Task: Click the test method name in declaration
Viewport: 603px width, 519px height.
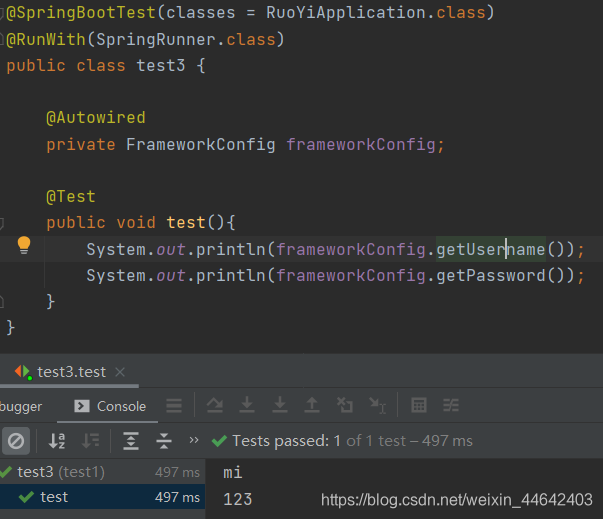Action: [x=186, y=223]
